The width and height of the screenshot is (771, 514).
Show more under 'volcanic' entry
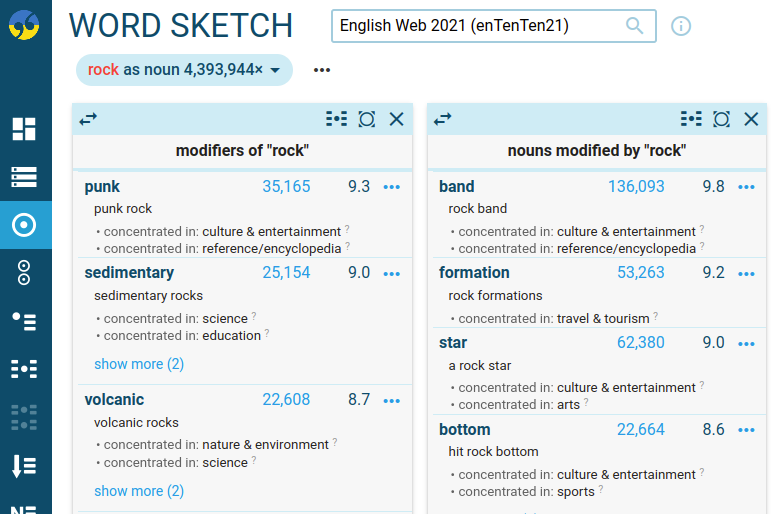(139, 491)
